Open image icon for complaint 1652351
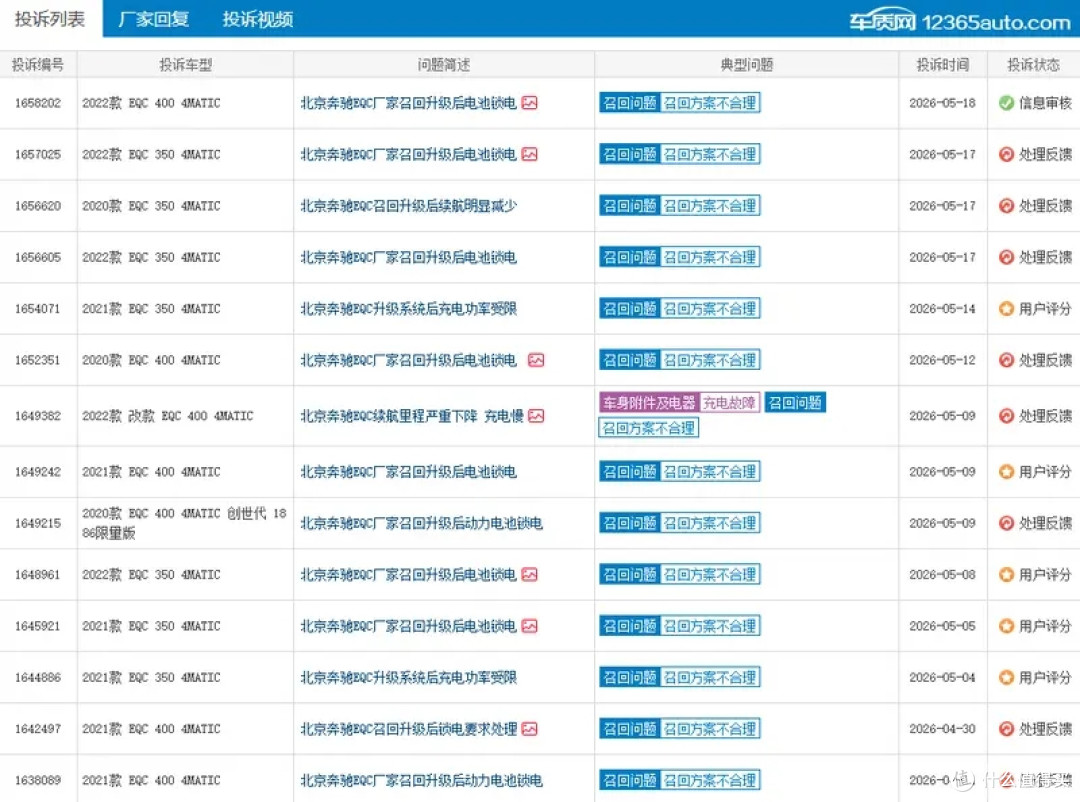 (536, 360)
